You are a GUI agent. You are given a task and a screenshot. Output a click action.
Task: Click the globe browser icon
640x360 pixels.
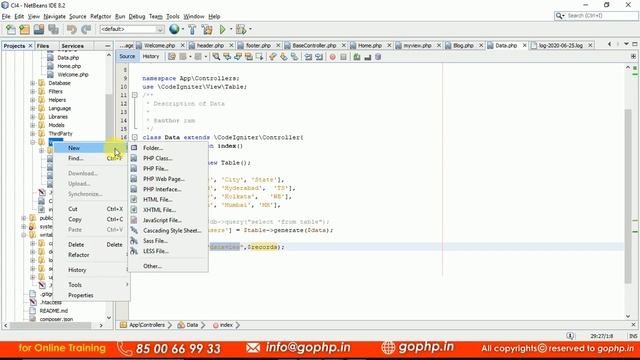[174, 29]
